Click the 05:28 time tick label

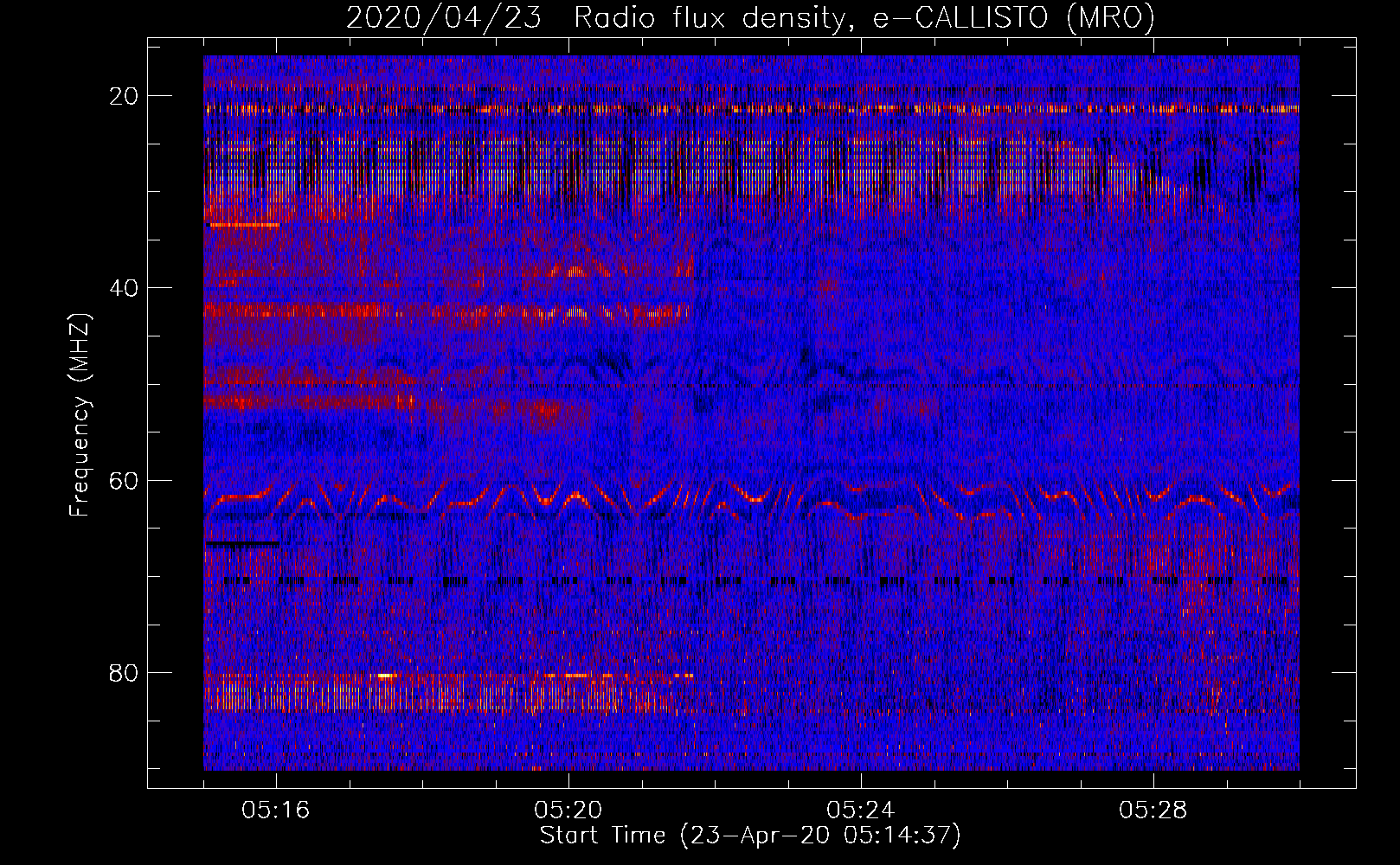tap(1153, 811)
